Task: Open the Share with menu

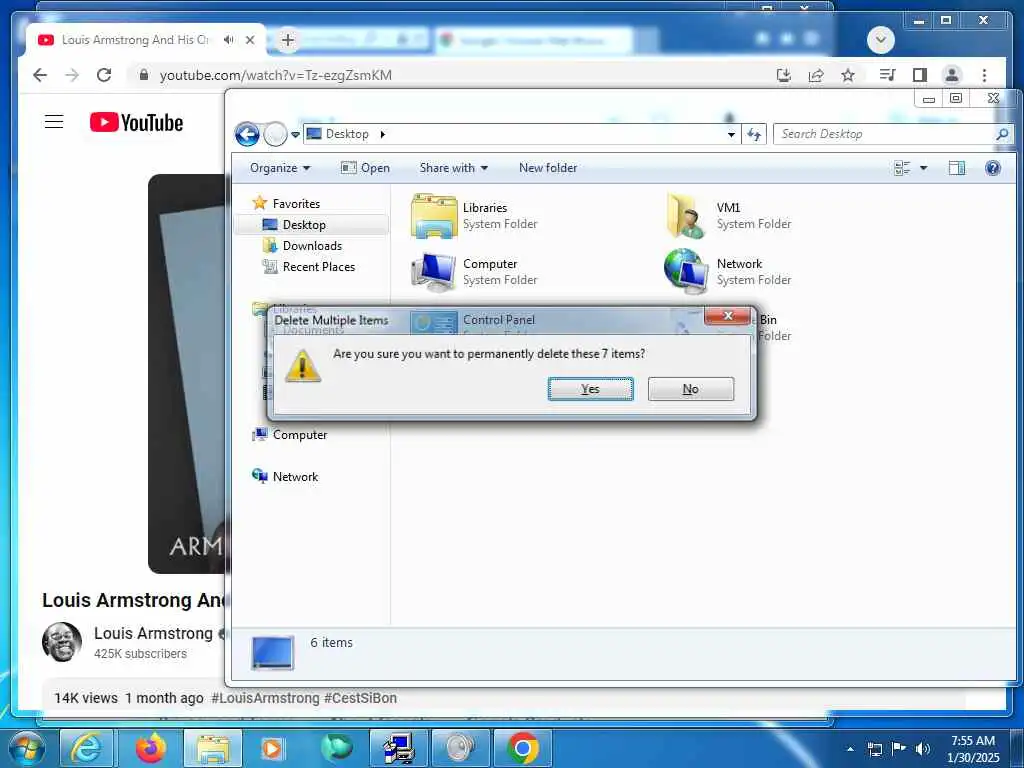Action: (453, 168)
